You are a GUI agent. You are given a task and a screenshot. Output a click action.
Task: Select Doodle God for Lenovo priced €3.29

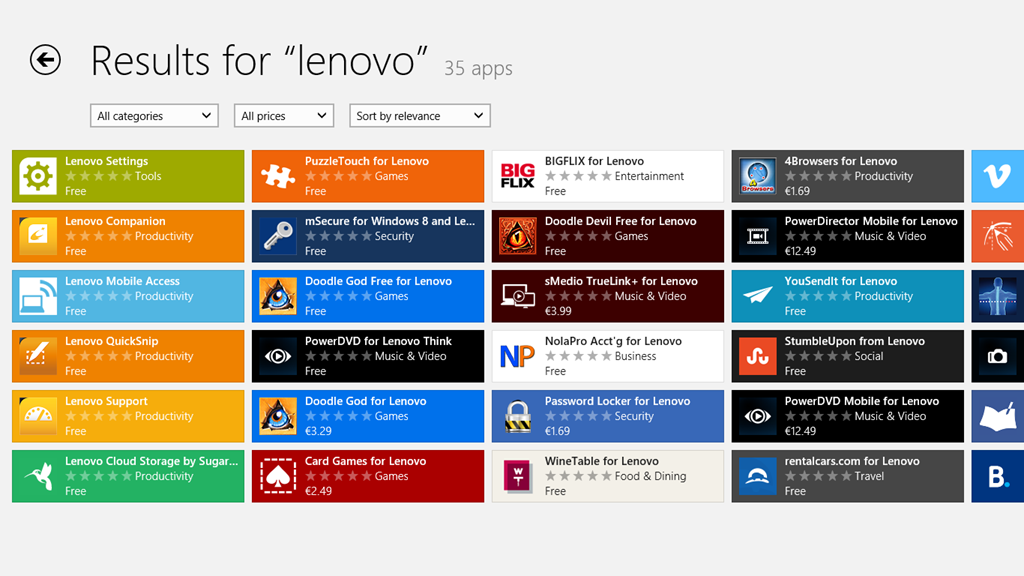pyautogui.click(x=367, y=416)
